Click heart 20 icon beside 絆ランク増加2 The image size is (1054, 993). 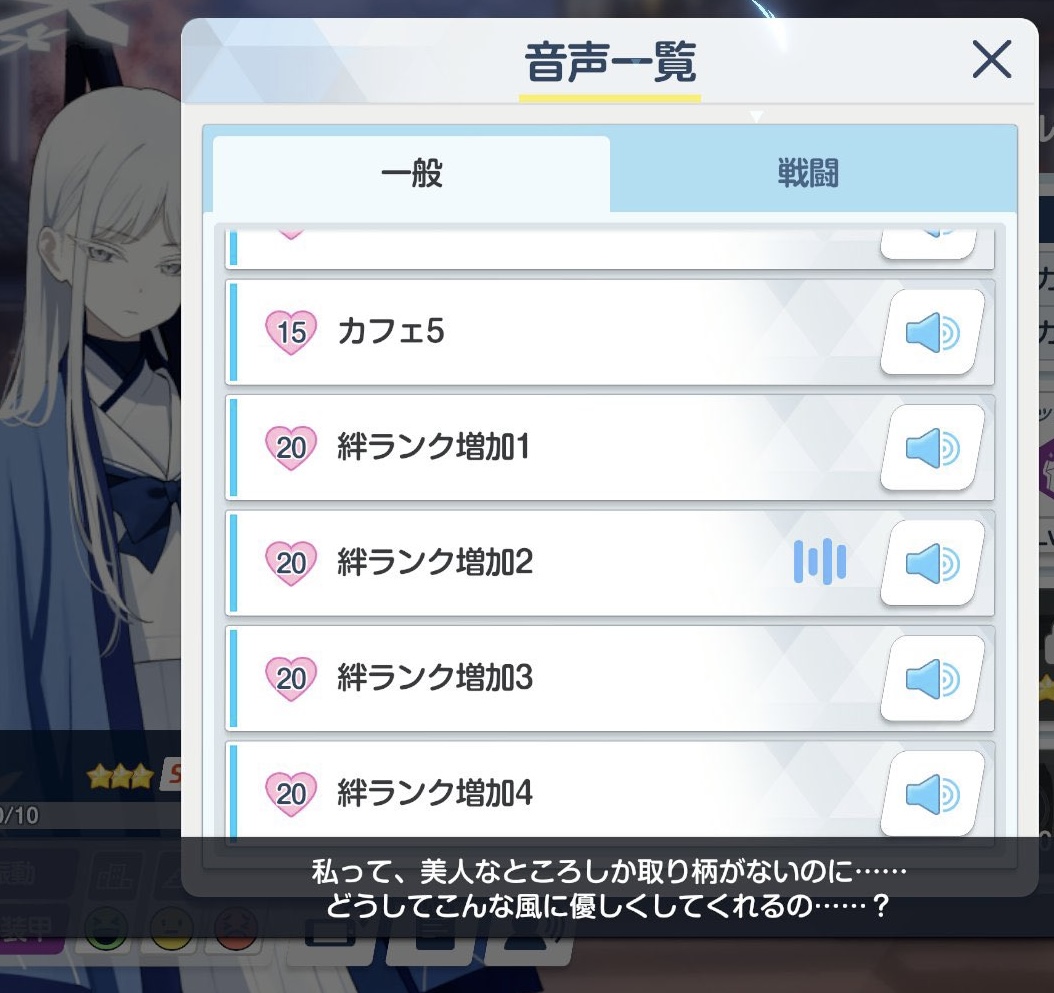[291, 563]
